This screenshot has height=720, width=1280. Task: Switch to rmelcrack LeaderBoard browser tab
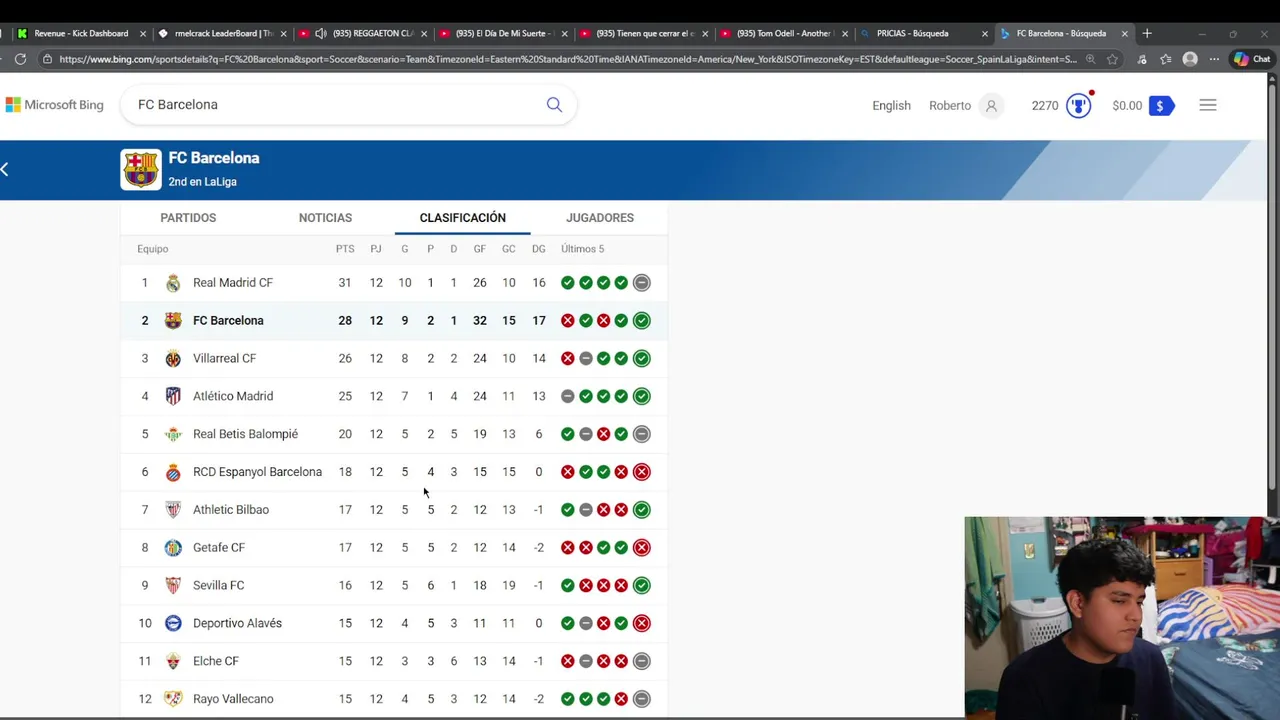[x=223, y=33]
